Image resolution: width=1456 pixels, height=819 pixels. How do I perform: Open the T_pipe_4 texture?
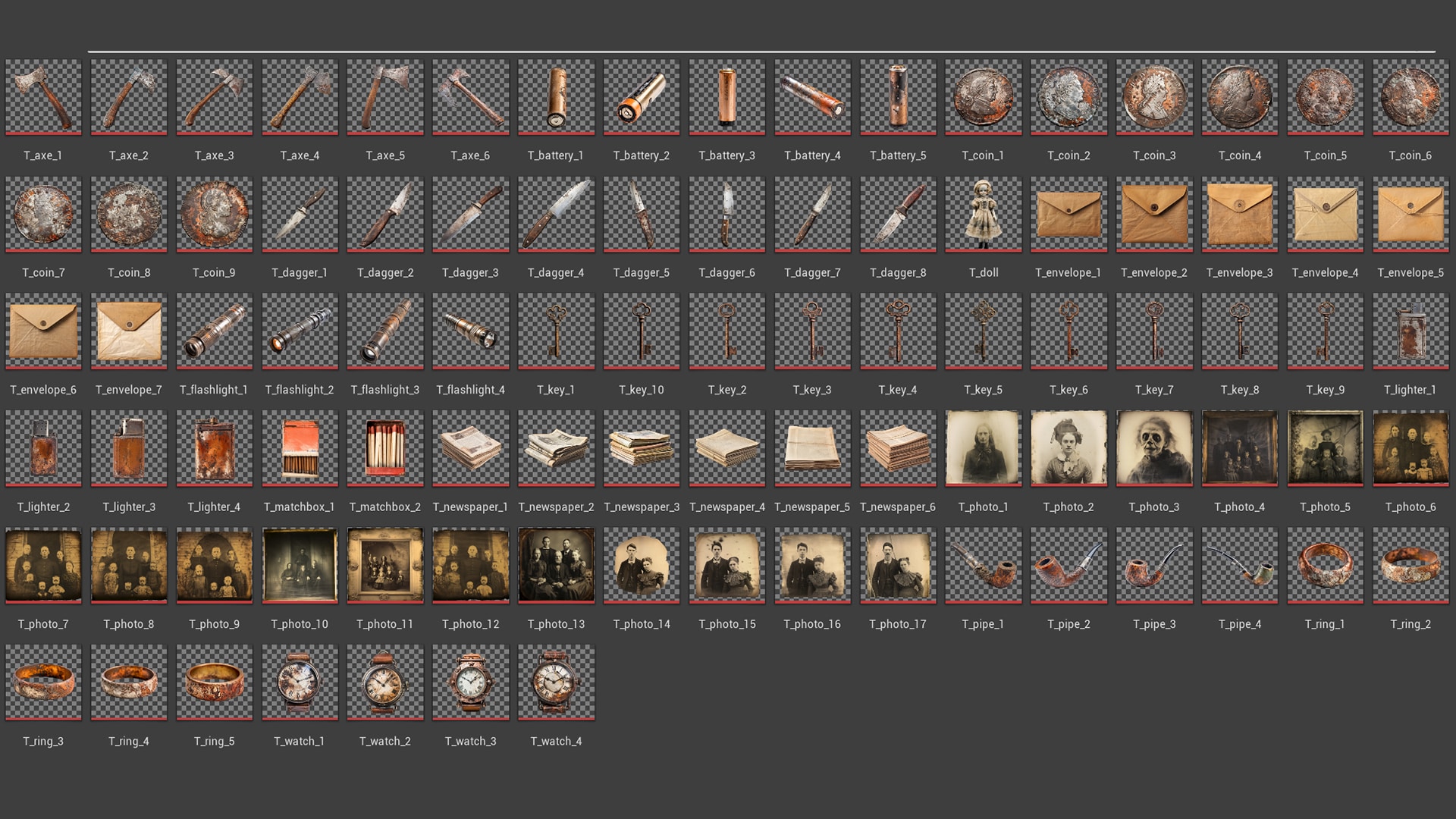pos(1239,566)
